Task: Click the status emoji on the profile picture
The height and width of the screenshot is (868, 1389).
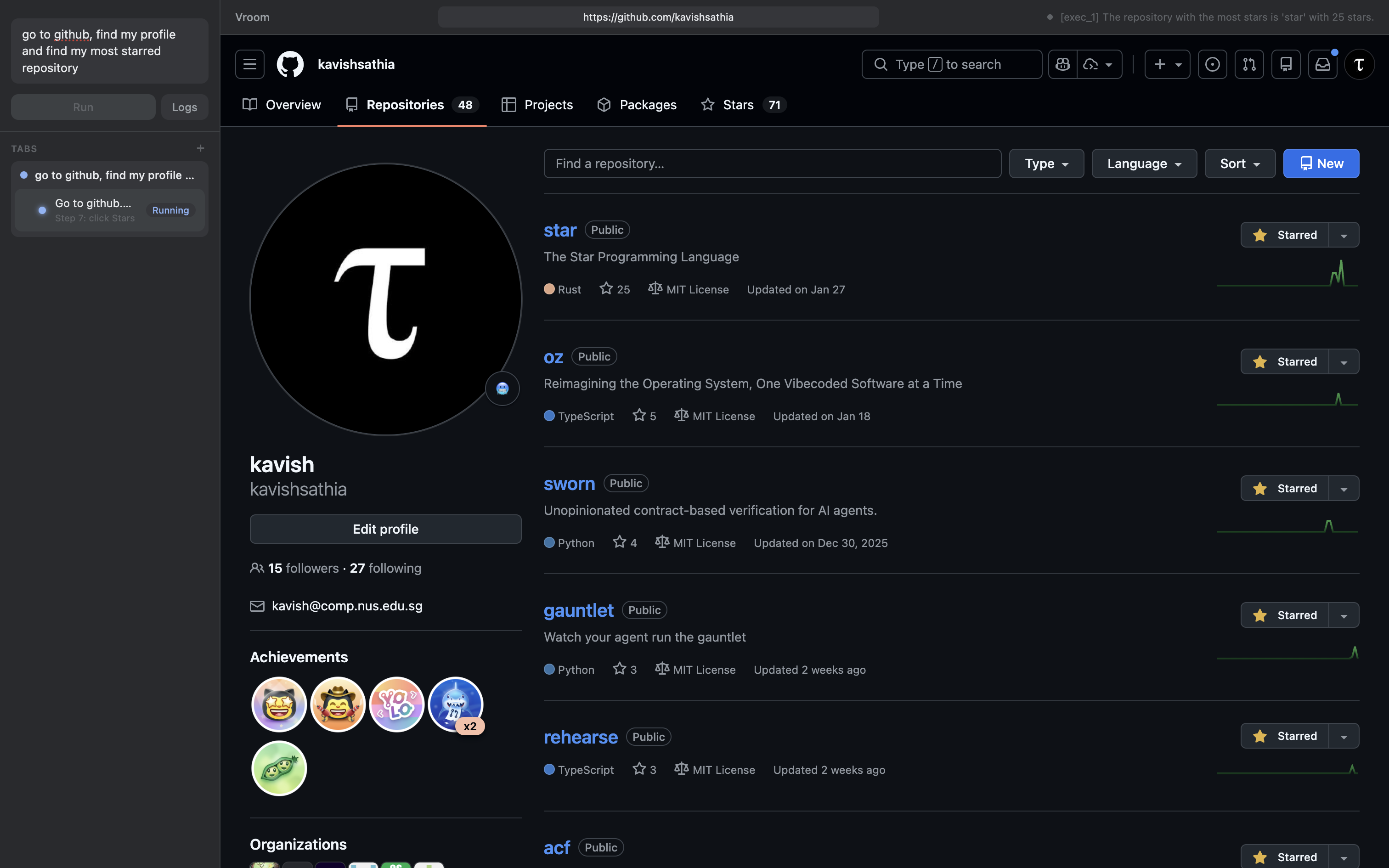Action: coord(502,389)
